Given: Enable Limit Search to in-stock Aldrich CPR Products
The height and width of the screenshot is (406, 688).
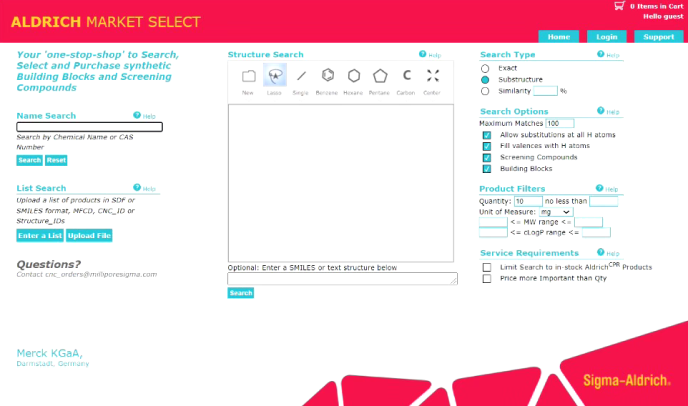Looking at the screenshot, I should tap(487, 267).
